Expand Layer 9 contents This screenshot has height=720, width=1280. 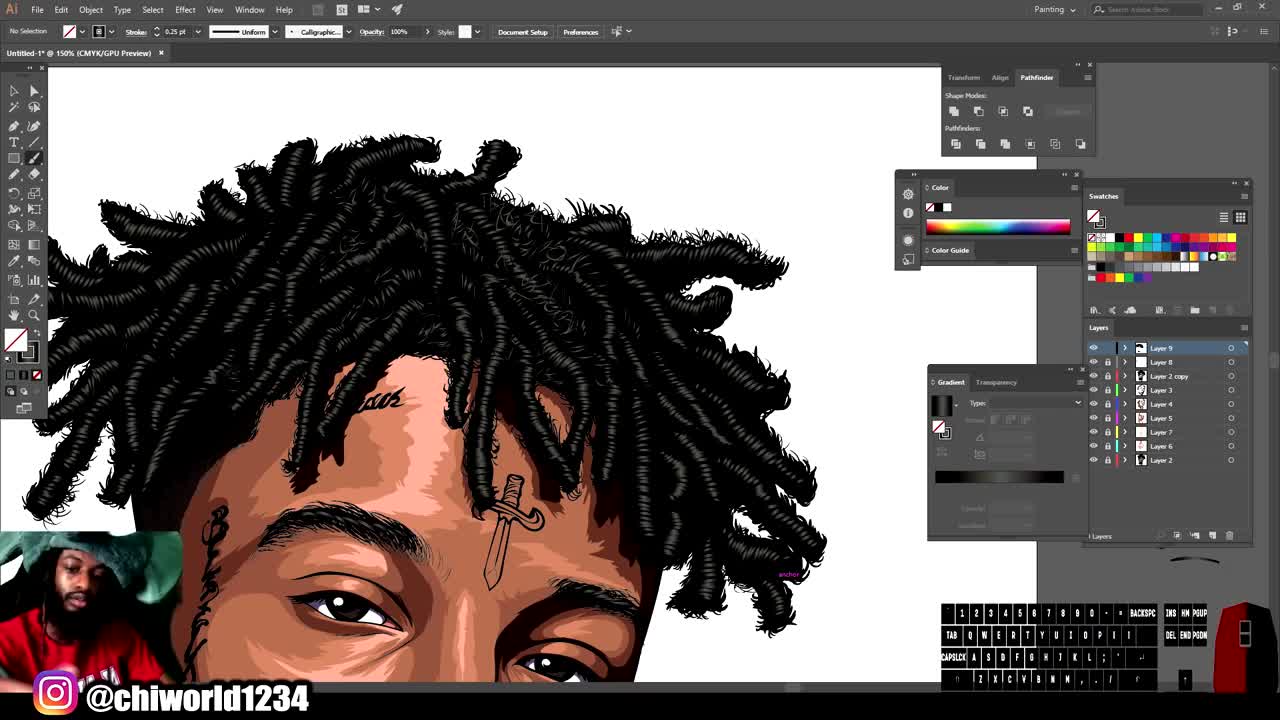click(x=1125, y=348)
